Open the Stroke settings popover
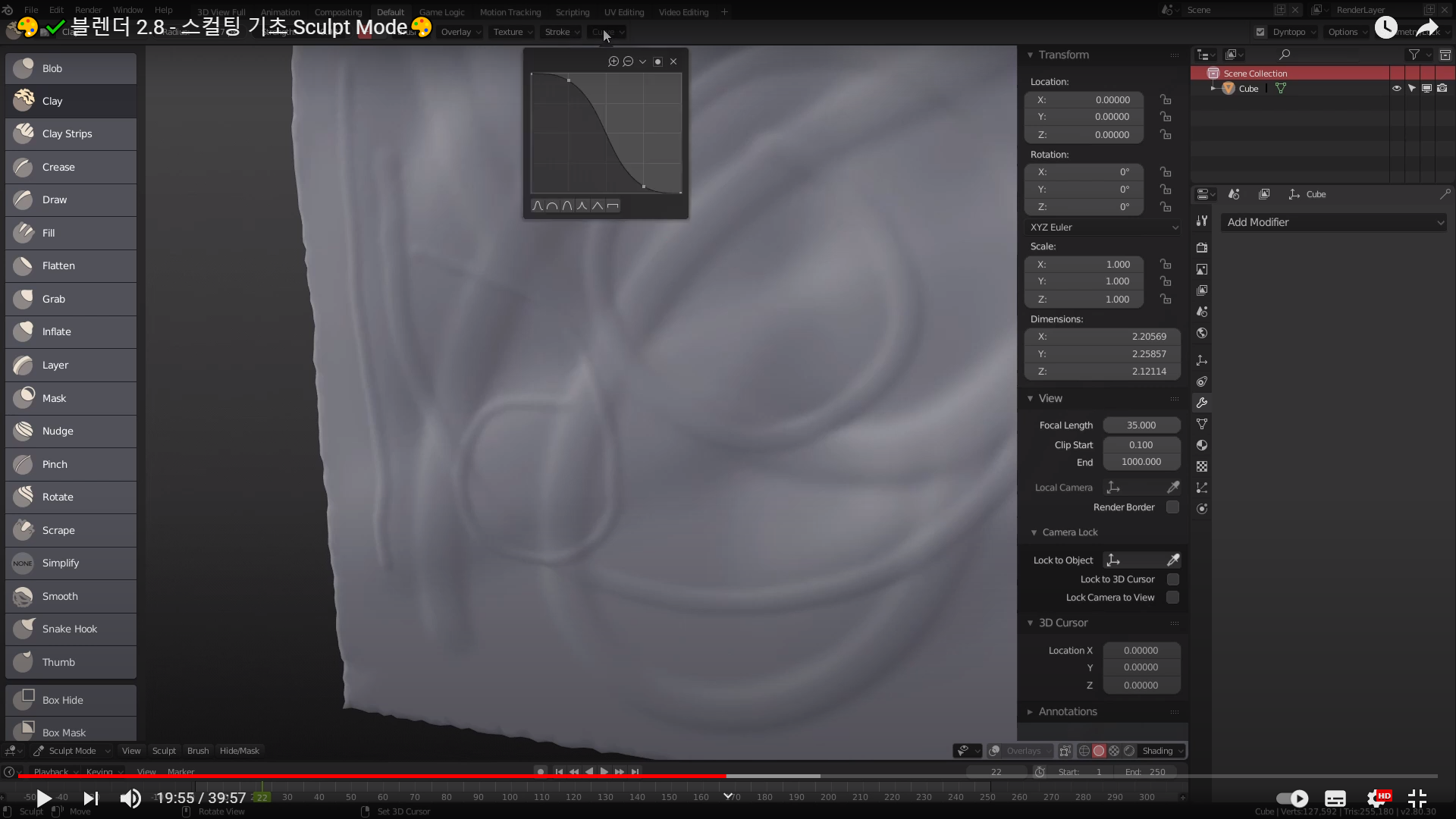Viewport: 1456px width, 819px height. click(561, 32)
